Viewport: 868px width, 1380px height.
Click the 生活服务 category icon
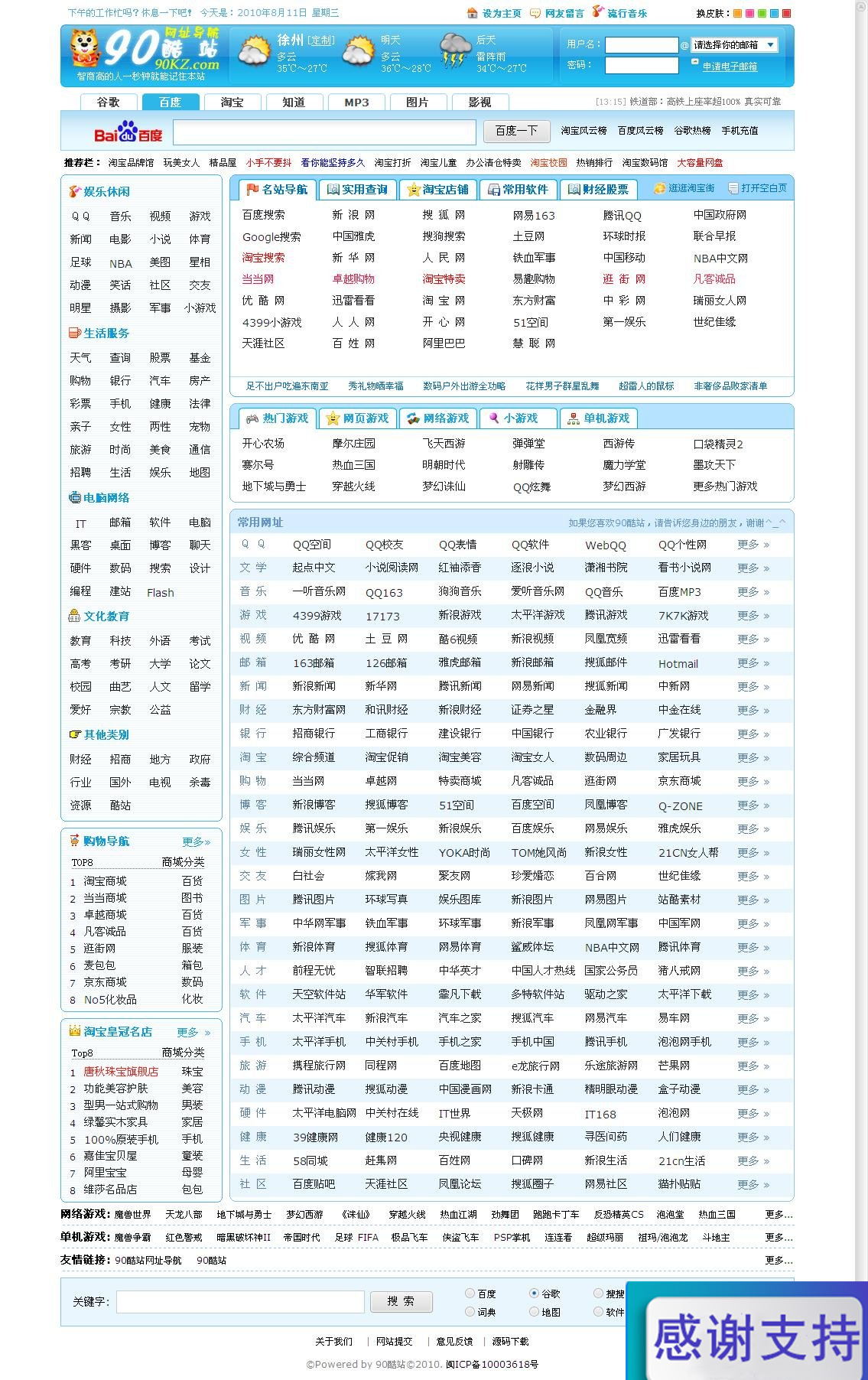pos(74,333)
